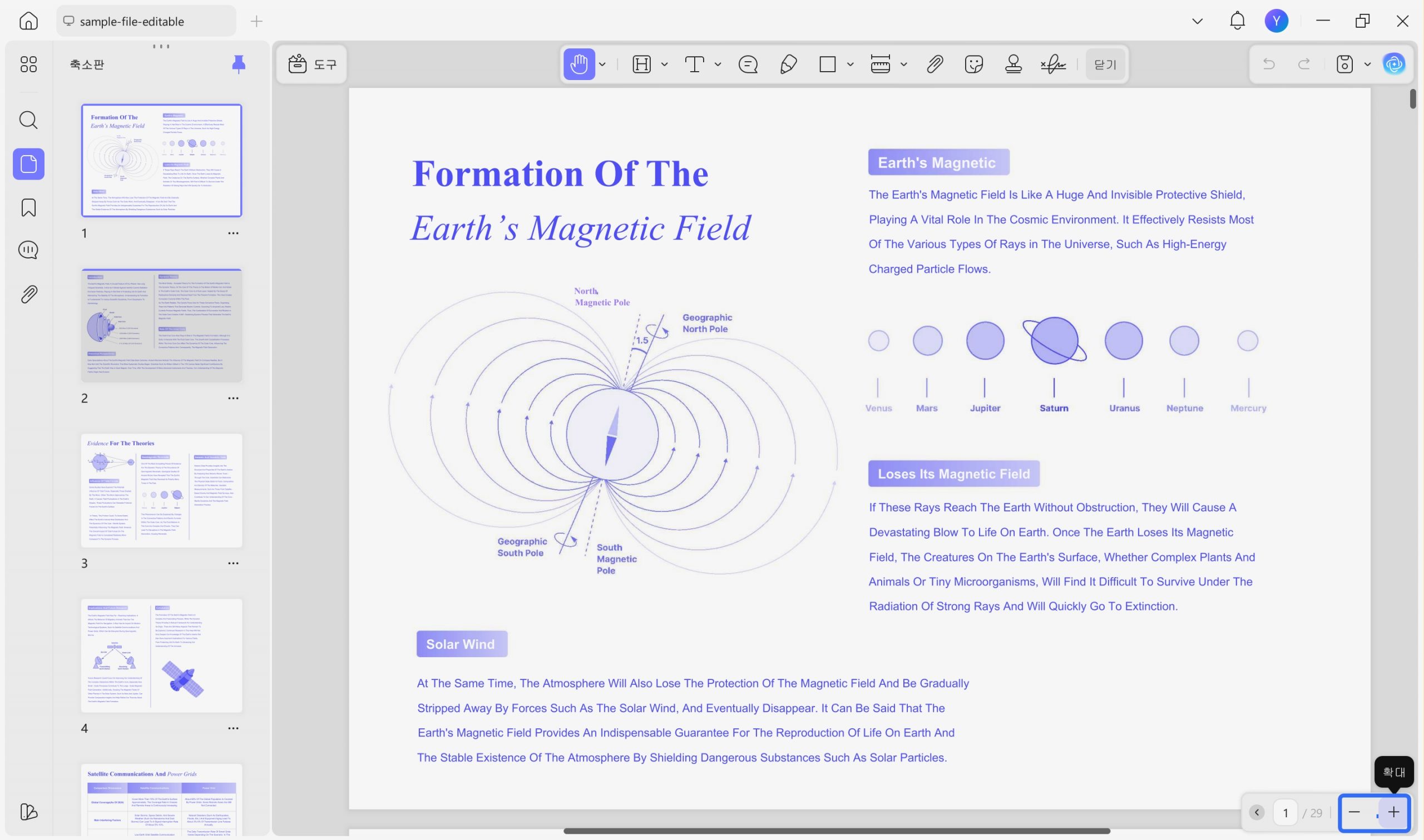The width and height of the screenshot is (1424, 840).
Task: Redo the last action
Action: point(1304,64)
